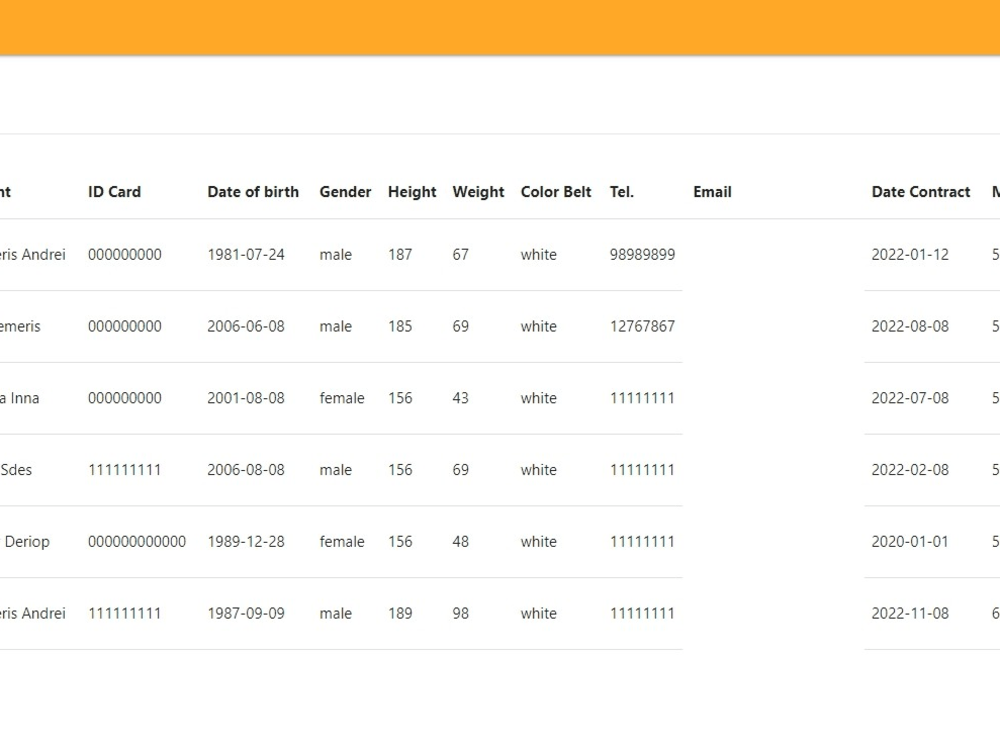Click height value 187
The height and width of the screenshot is (750, 1000).
coord(400,254)
